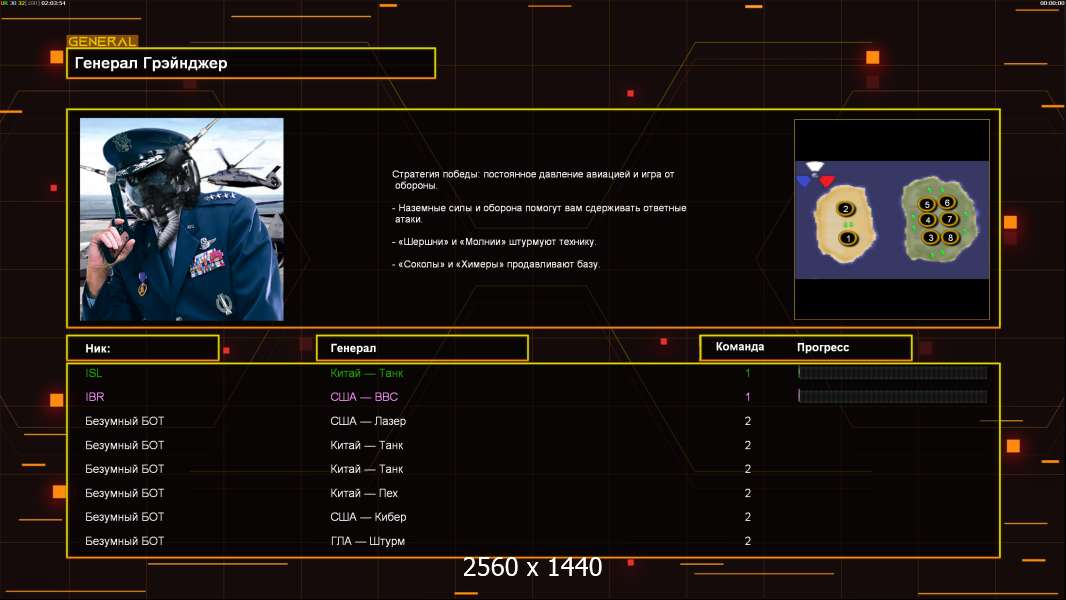Click start position 1 on the minimap
The width and height of the screenshot is (1066, 600).
[848, 238]
